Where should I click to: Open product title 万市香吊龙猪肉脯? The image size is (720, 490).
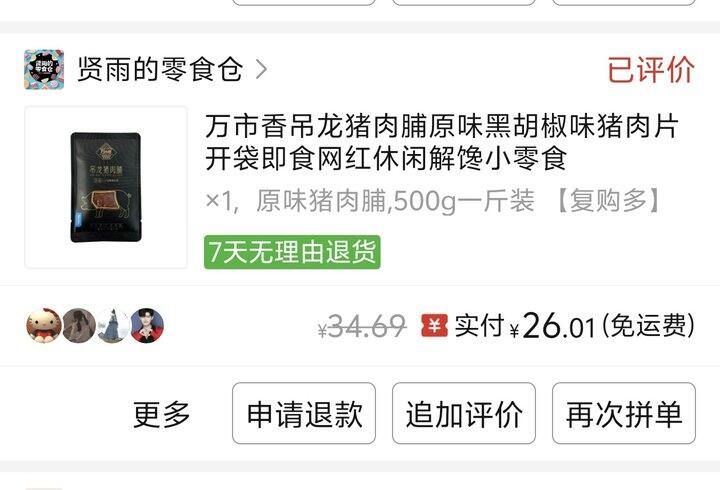[441, 142]
